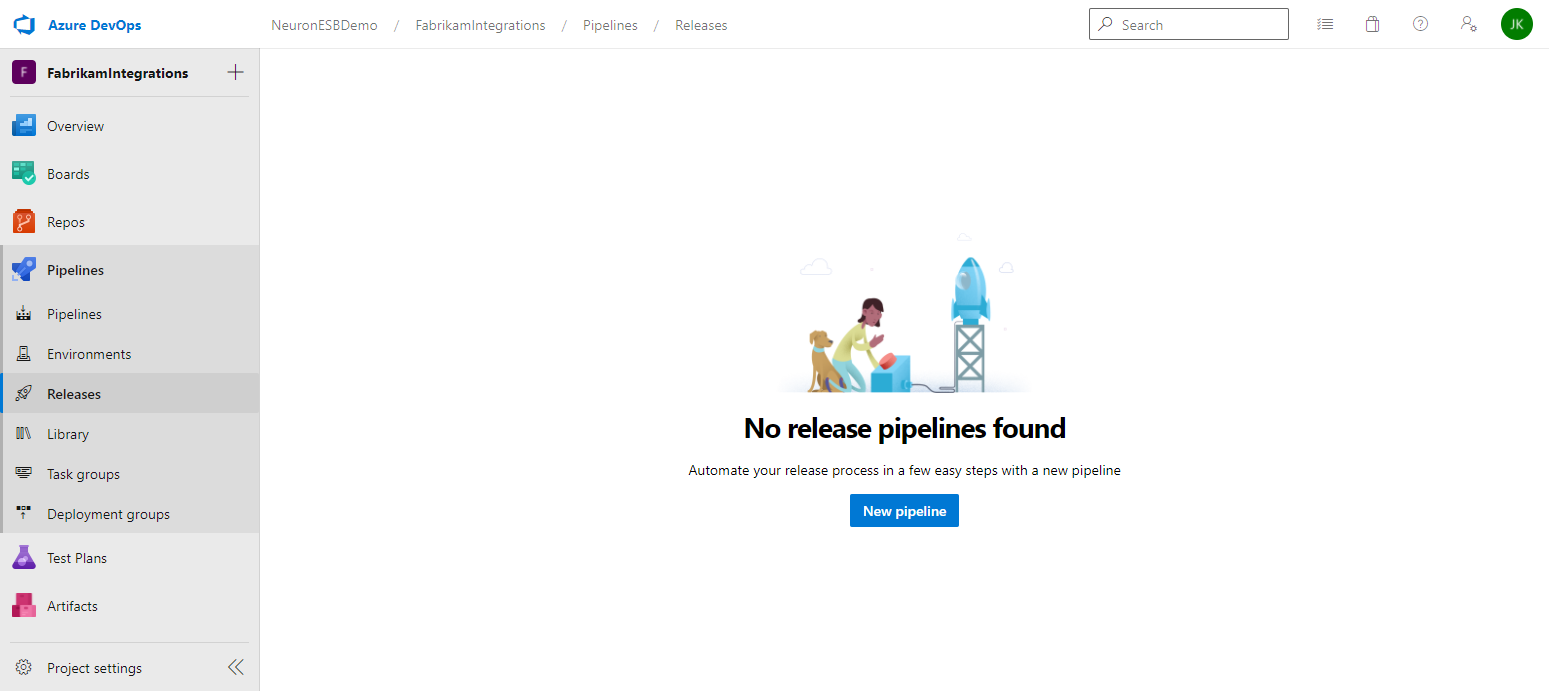Go to FabrikamIntegrations breadcrumb

[481, 25]
